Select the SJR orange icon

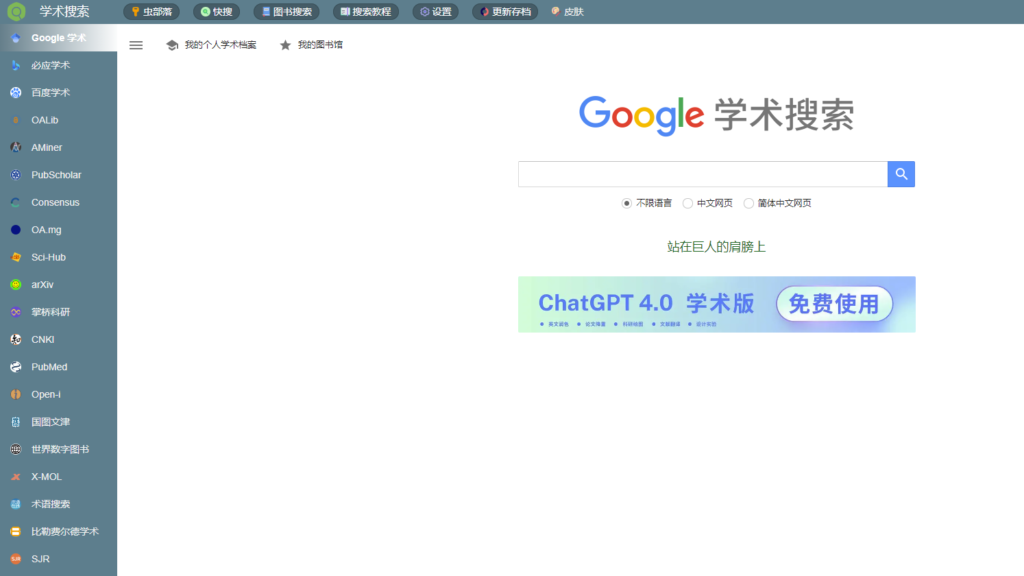[16, 559]
